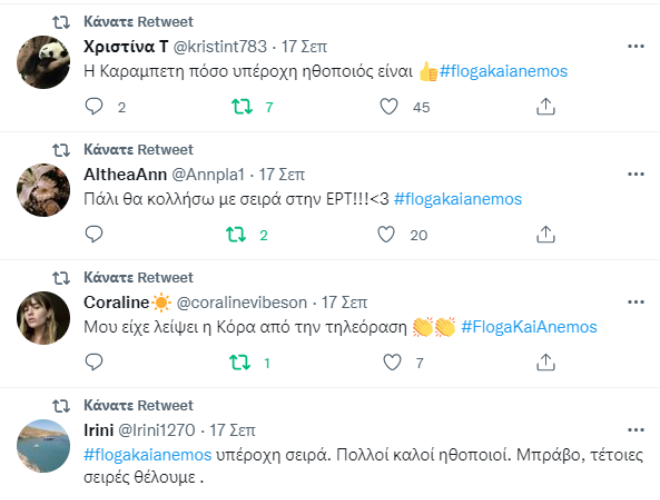Open more options for AltheaAnn's tweet
Viewport: 660px width, 500px height.
[635, 174]
